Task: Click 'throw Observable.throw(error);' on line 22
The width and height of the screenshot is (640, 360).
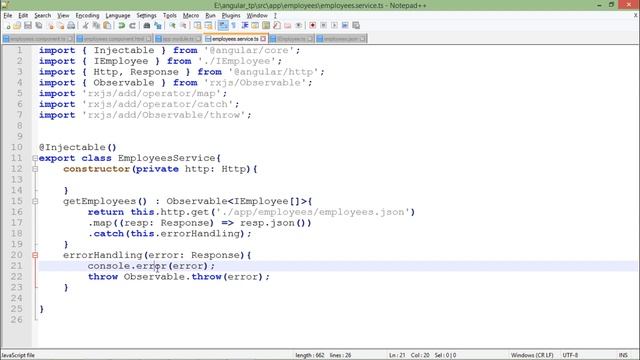Action: [x=179, y=277]
